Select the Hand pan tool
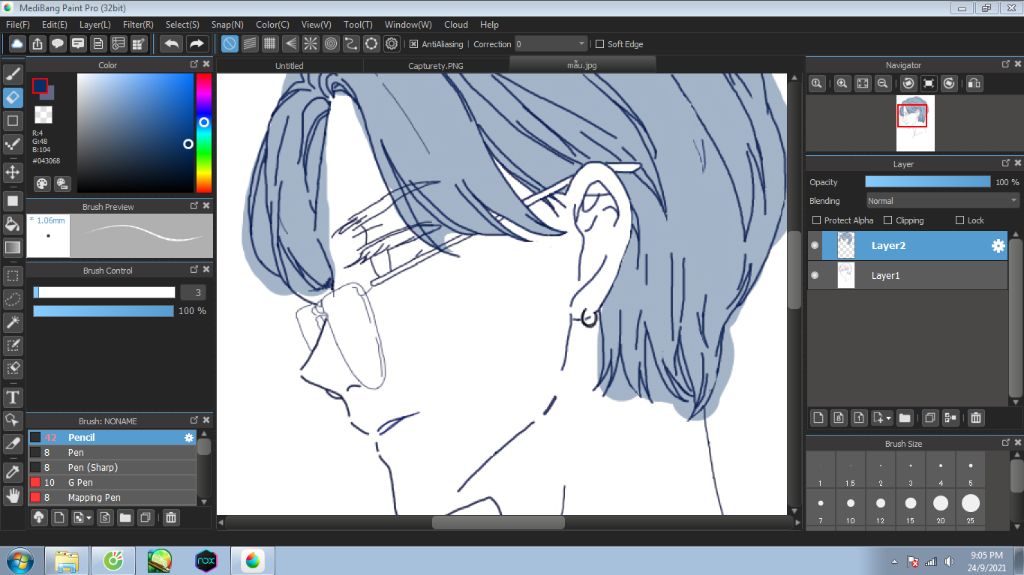1024x575 pixels. tap(12, 495)
